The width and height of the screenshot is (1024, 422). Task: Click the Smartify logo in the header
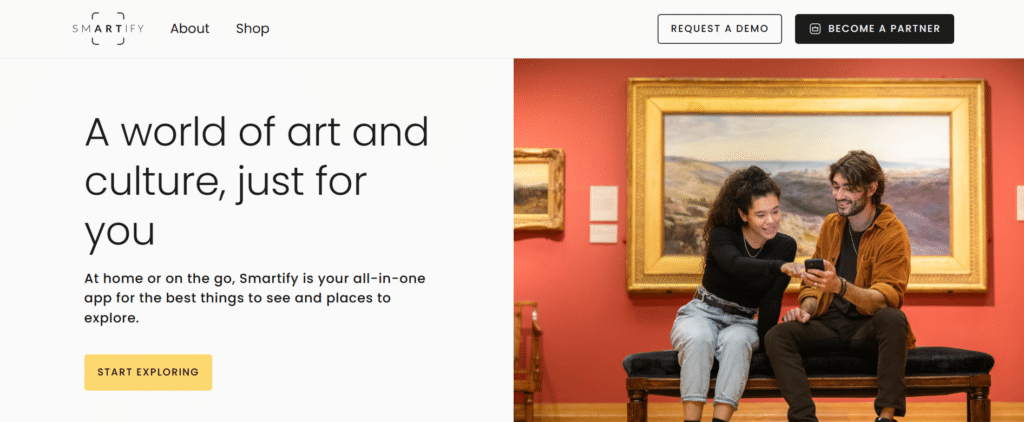click(x=108, y=29)
